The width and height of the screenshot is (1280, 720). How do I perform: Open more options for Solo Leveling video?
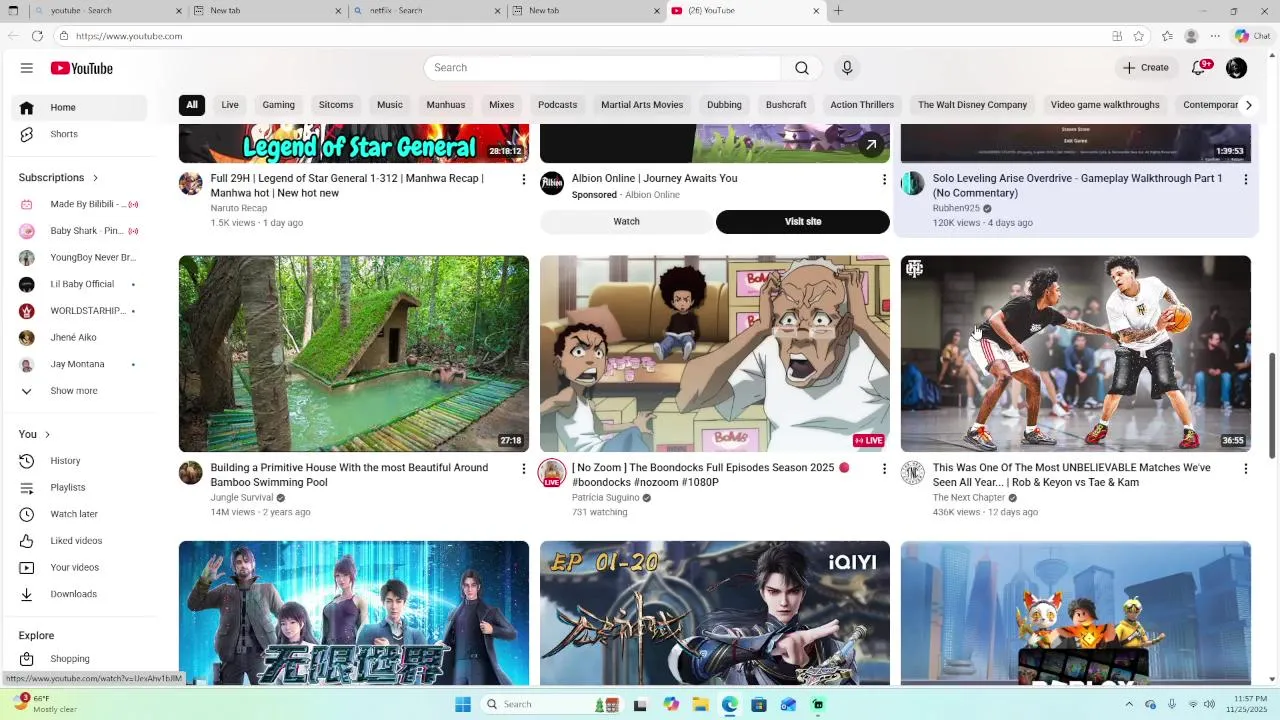[x=1245, y=180]
